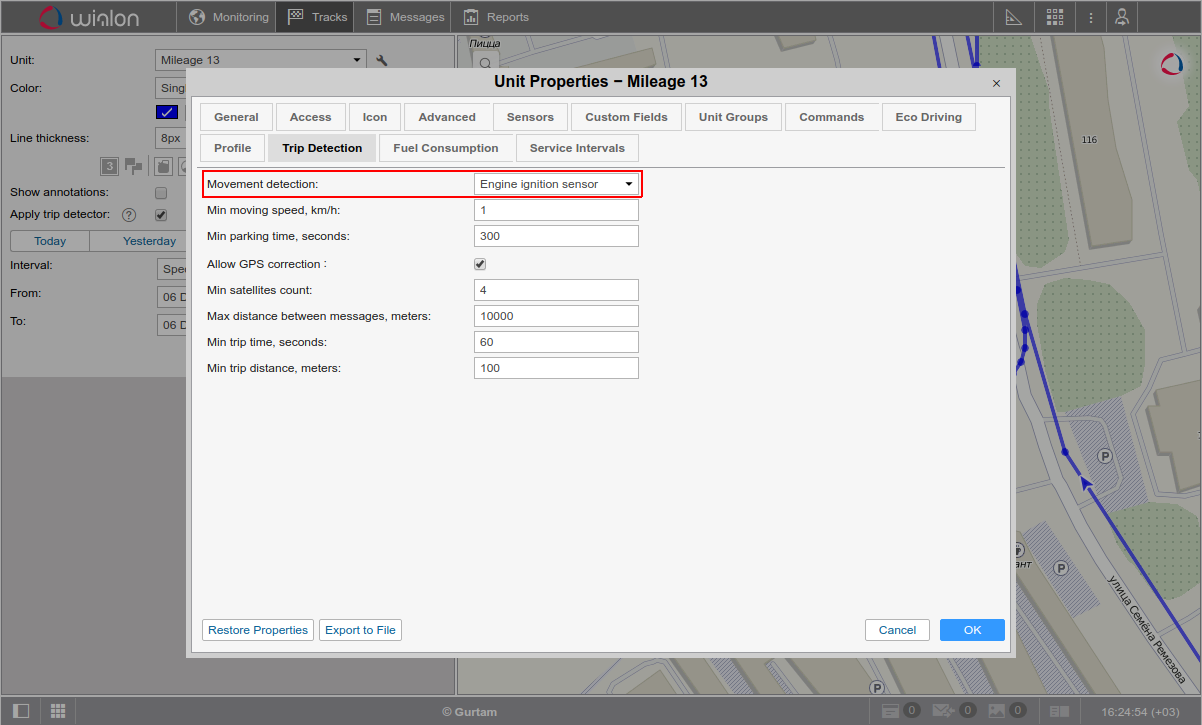The image size is (1202, 725).
Task: Click the numbered '3' track points icon
Action: 110,166
